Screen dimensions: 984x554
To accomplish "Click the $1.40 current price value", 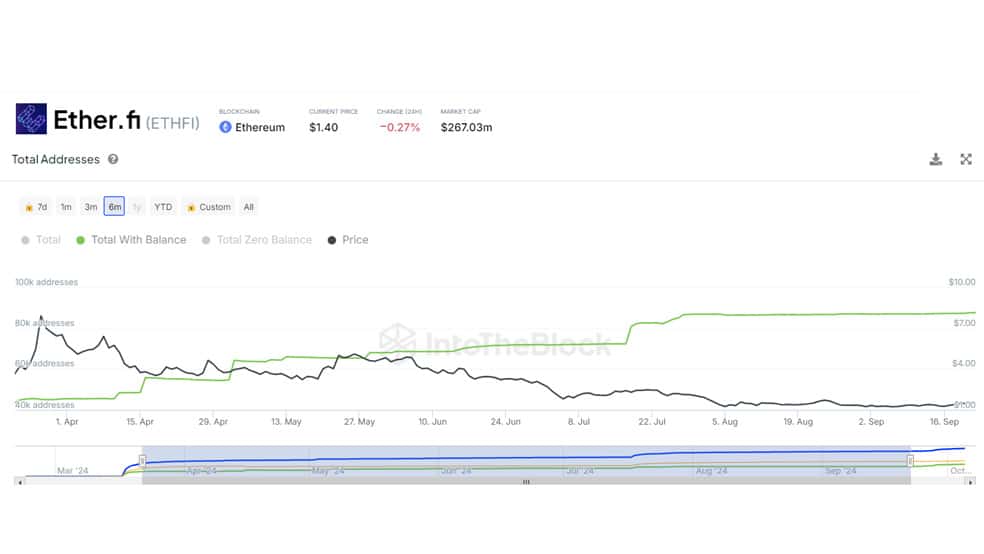I will coord(323,127).
